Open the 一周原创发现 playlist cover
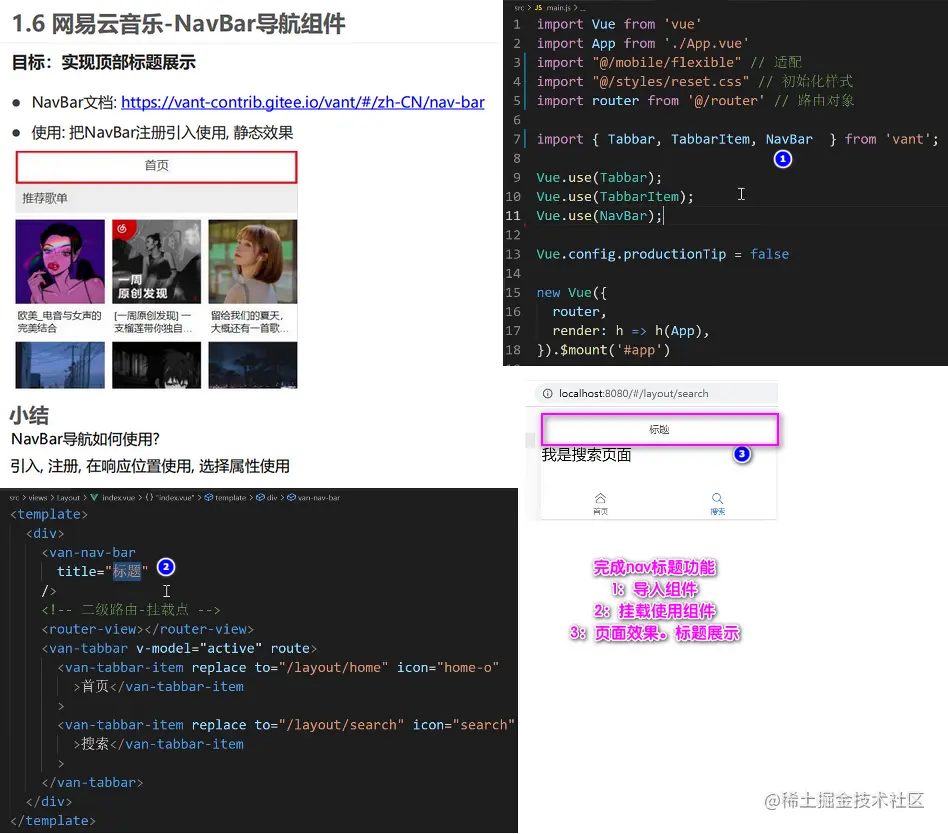Viewport: 948px width, 834px height. click(x=157, y=261)
